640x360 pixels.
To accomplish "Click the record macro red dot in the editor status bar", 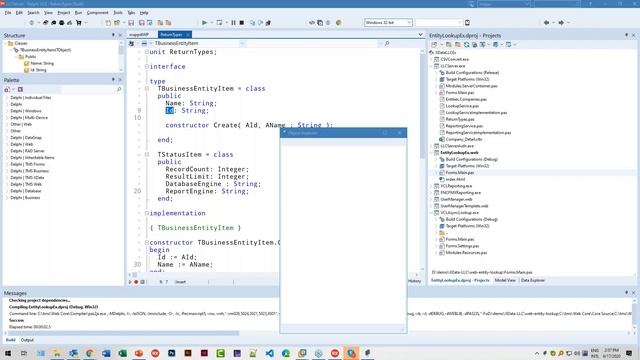I will pos(136,282).
